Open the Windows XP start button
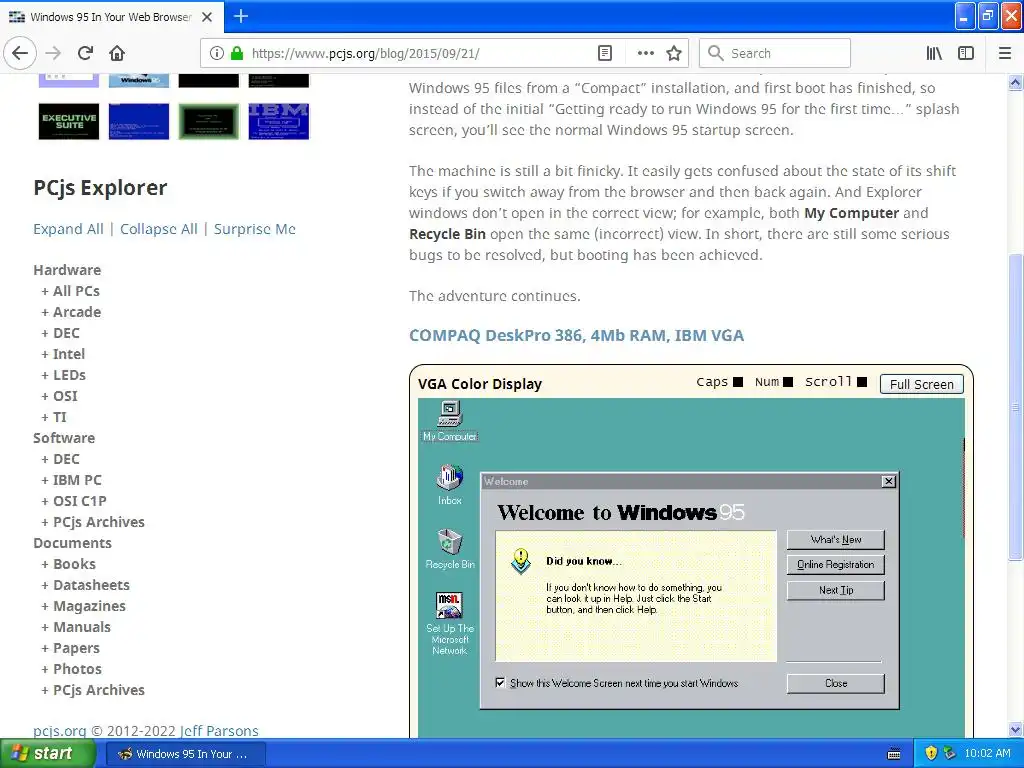This screenshot has width=1024, height=768. point(46,754)
